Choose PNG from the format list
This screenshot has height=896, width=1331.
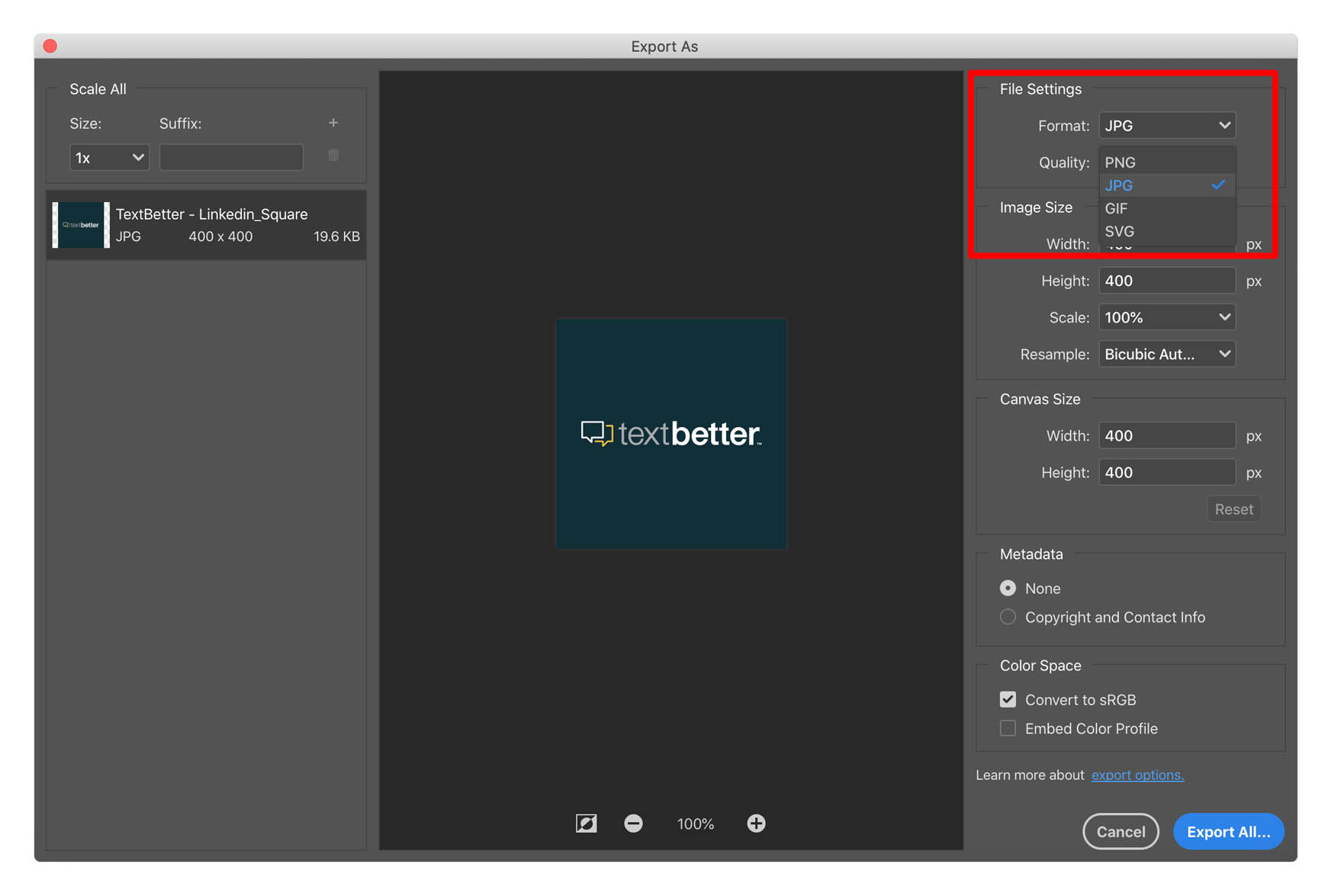(1120, 162)
